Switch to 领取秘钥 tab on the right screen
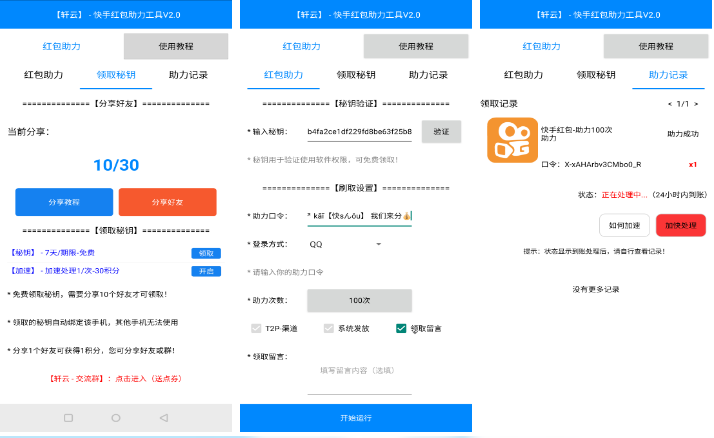 click(596, 75)
